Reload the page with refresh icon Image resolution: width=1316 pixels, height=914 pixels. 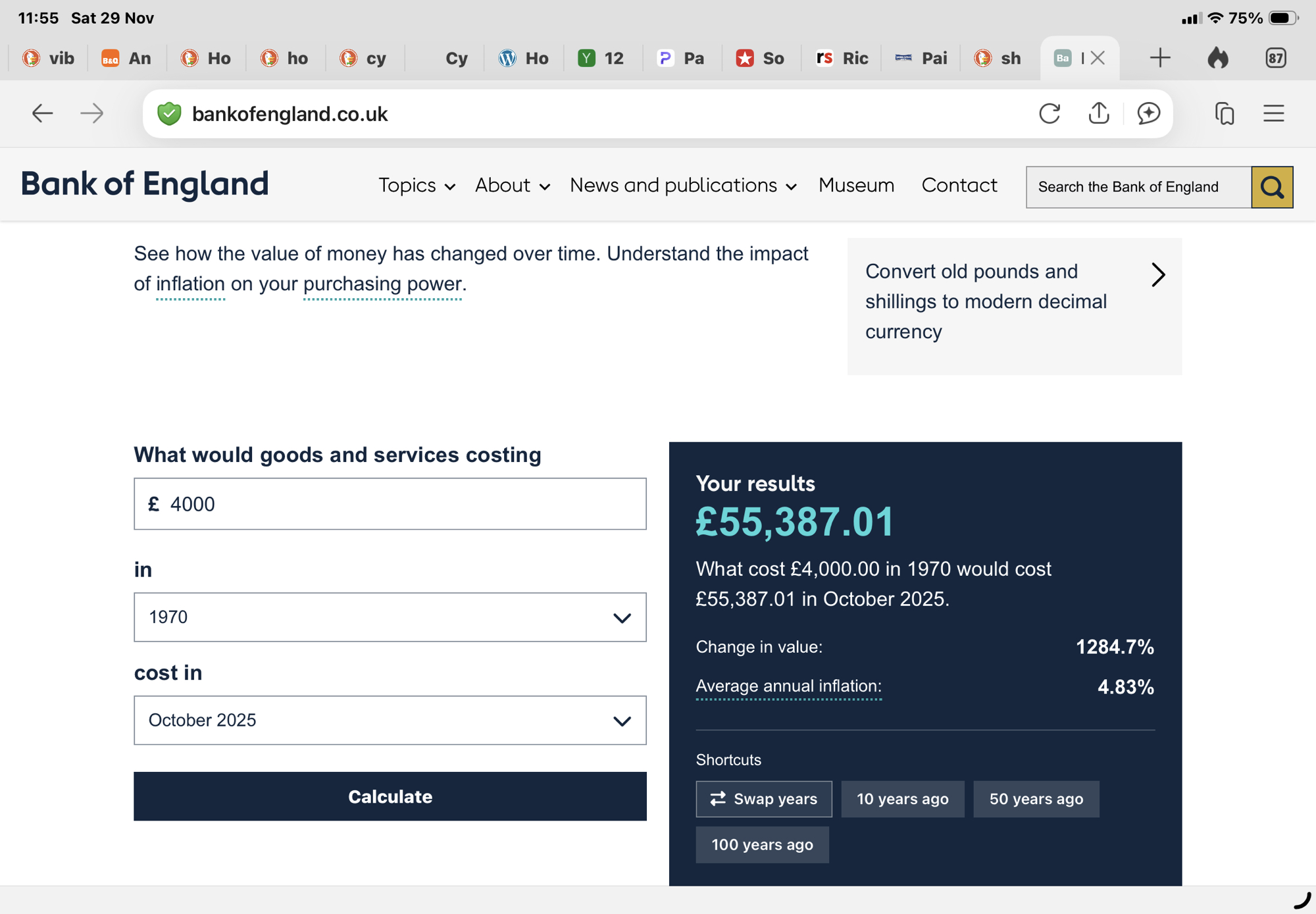click(1049, 113)
